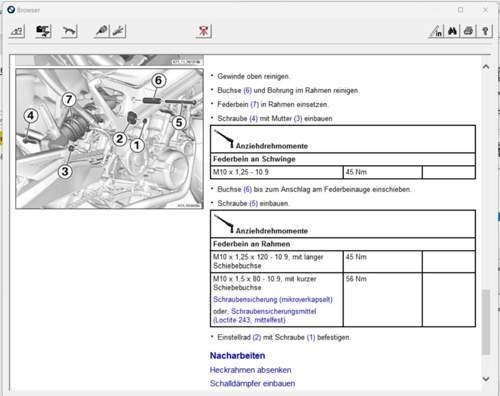Open 'Schalldämpfer einbauen' link
The image size is (500, 396).
[252, 383]
